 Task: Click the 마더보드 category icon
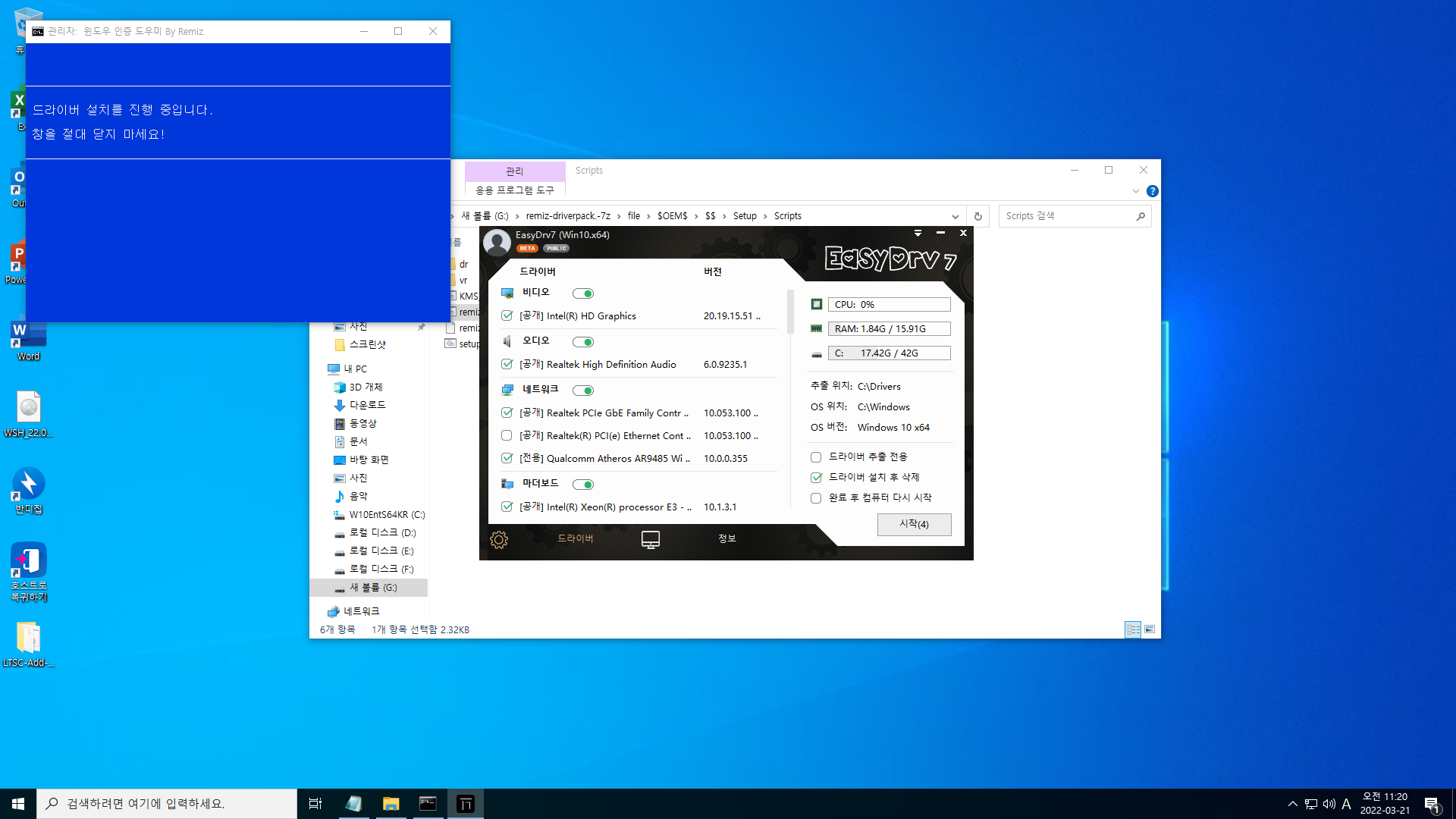point(507,484)
